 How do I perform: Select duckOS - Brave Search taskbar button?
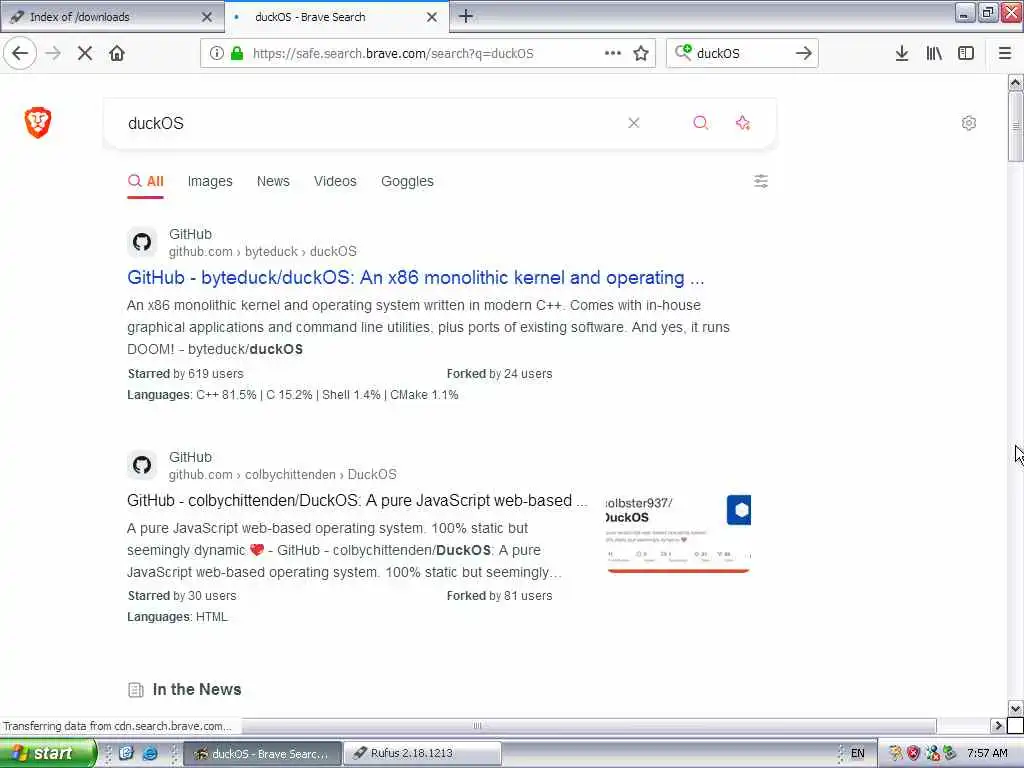(x=263, y=753)
